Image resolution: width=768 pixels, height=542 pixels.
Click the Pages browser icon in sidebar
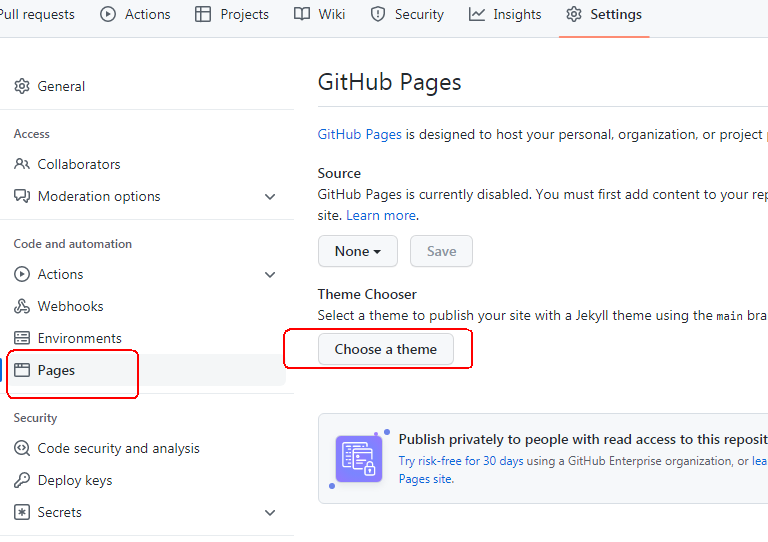point(22,370)
